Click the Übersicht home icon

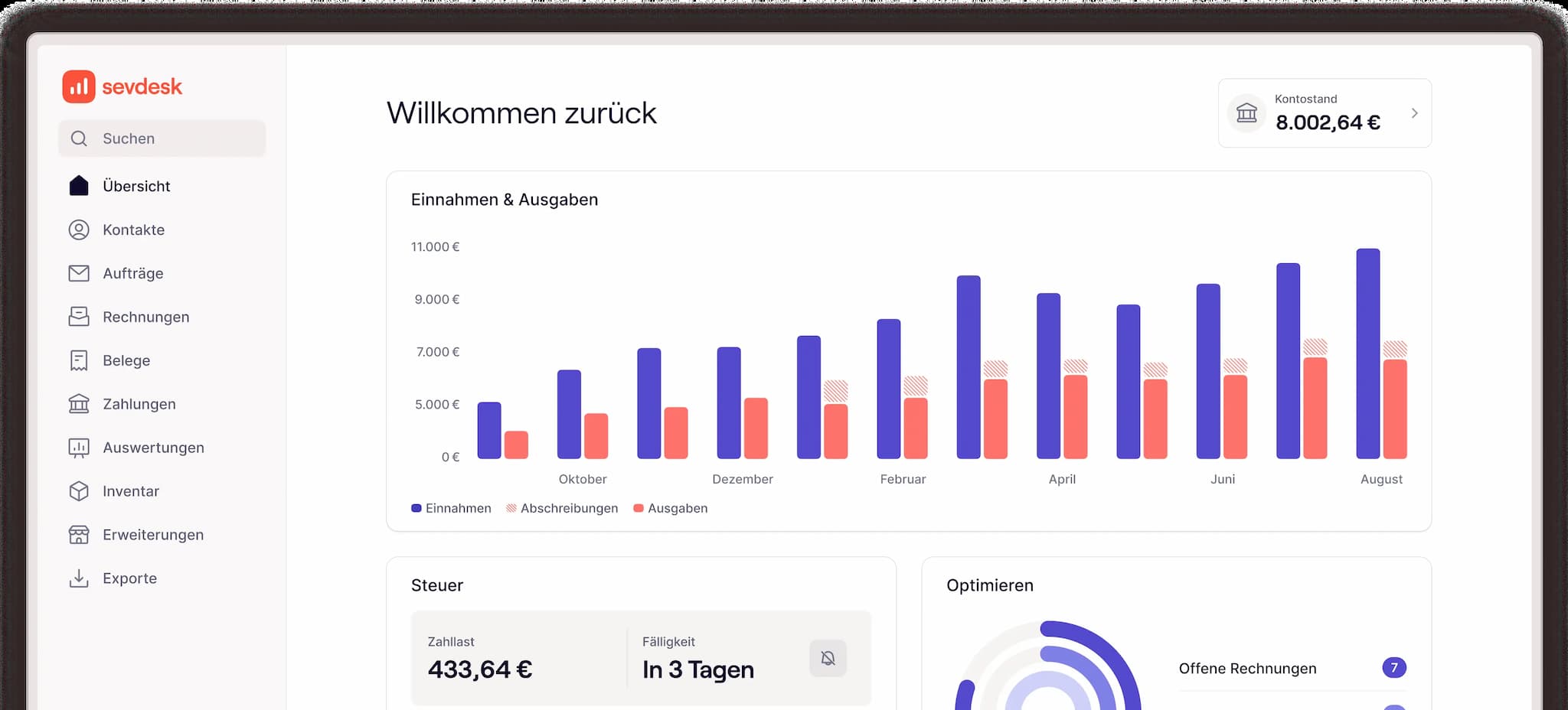point(79,186)
